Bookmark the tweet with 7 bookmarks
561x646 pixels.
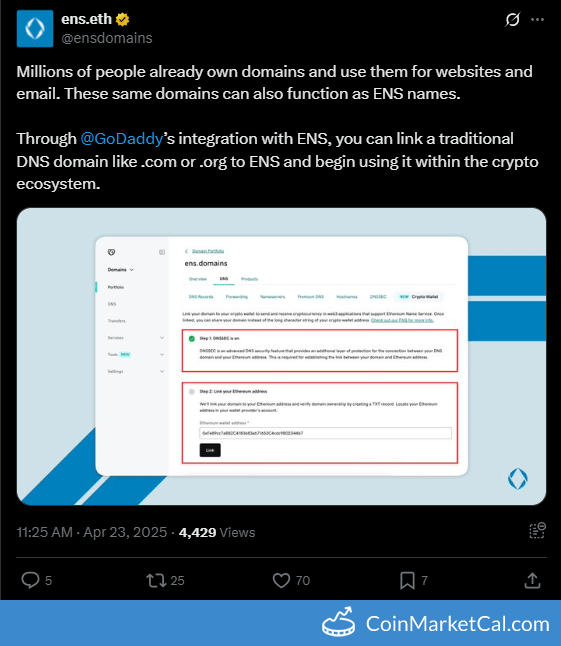[x=407, y=580]
